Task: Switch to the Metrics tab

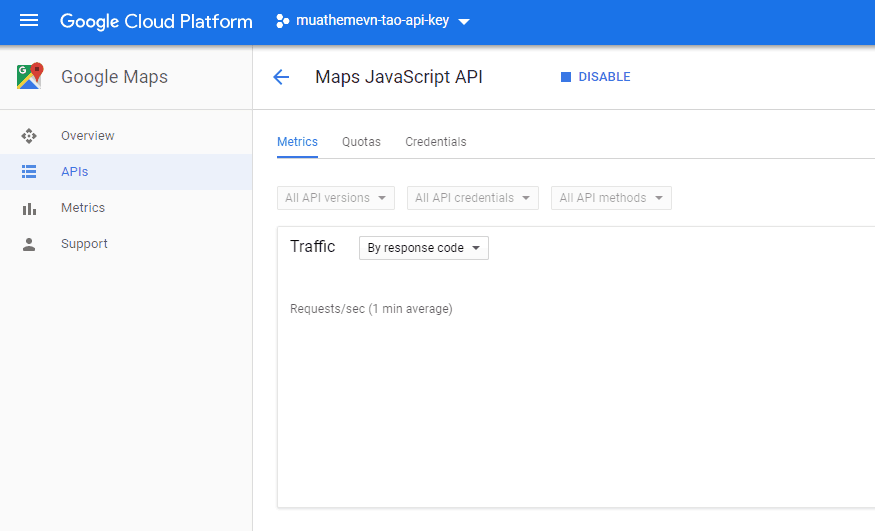Action: point(297,142)
